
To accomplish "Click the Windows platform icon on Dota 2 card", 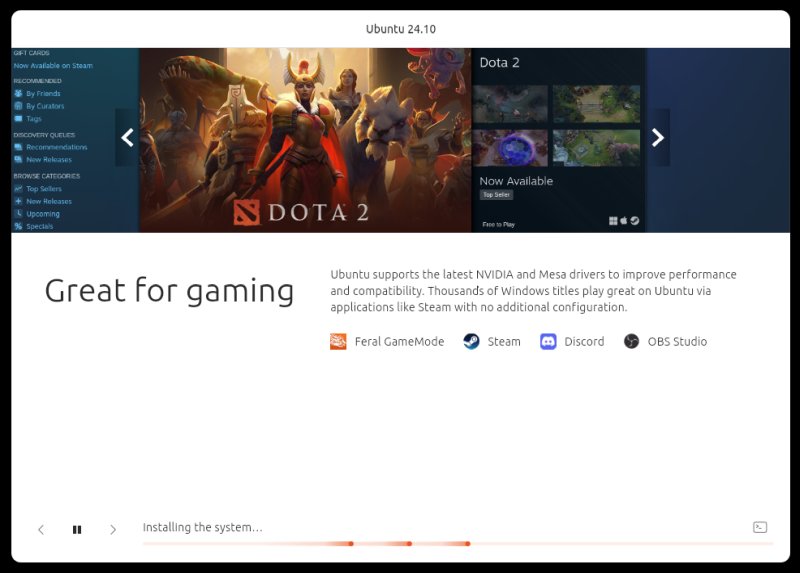I will 613,220.
